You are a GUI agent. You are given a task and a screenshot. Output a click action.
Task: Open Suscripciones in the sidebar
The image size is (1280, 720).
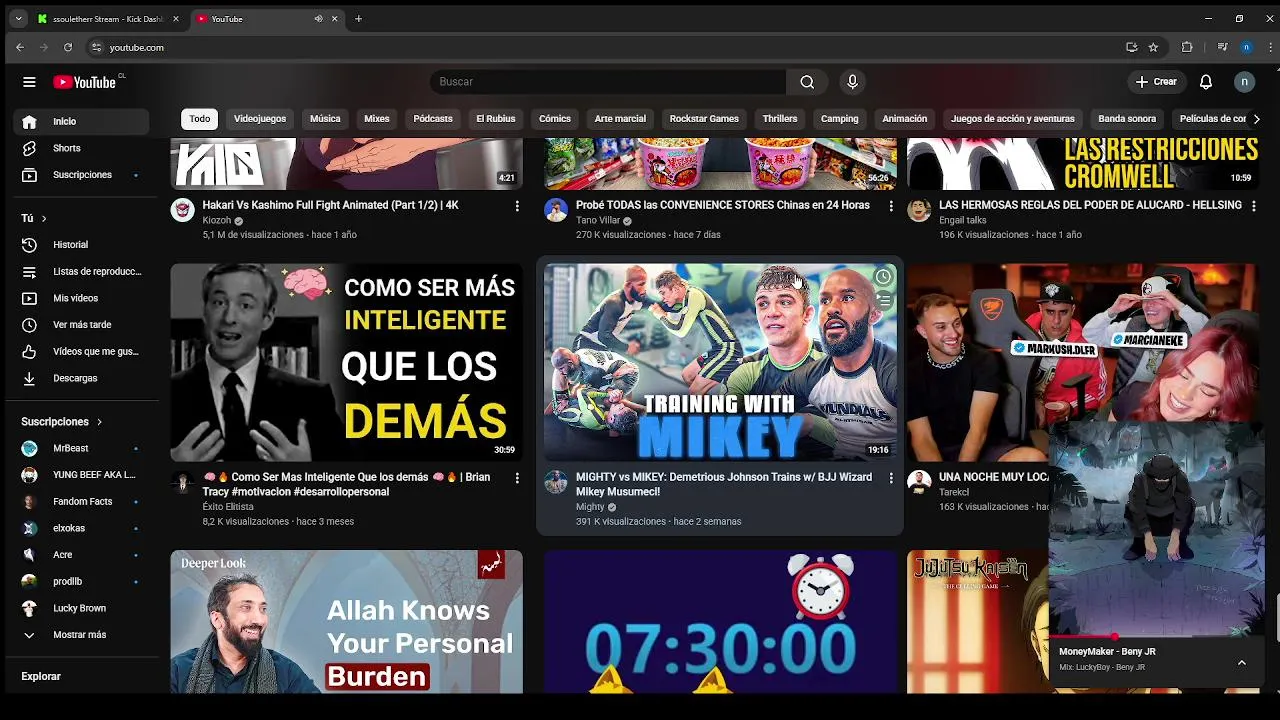pyautogui.click(x=80, y=175)
